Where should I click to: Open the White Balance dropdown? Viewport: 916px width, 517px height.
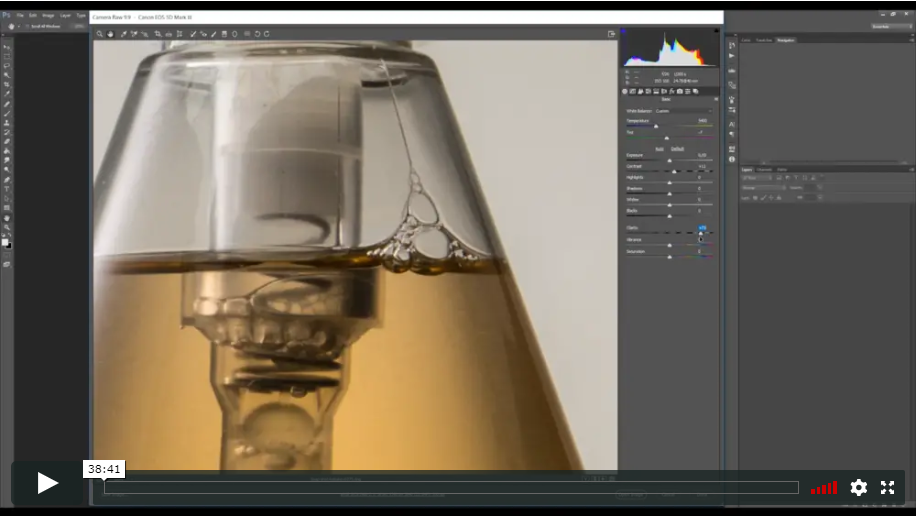click(x=683, y=110)
